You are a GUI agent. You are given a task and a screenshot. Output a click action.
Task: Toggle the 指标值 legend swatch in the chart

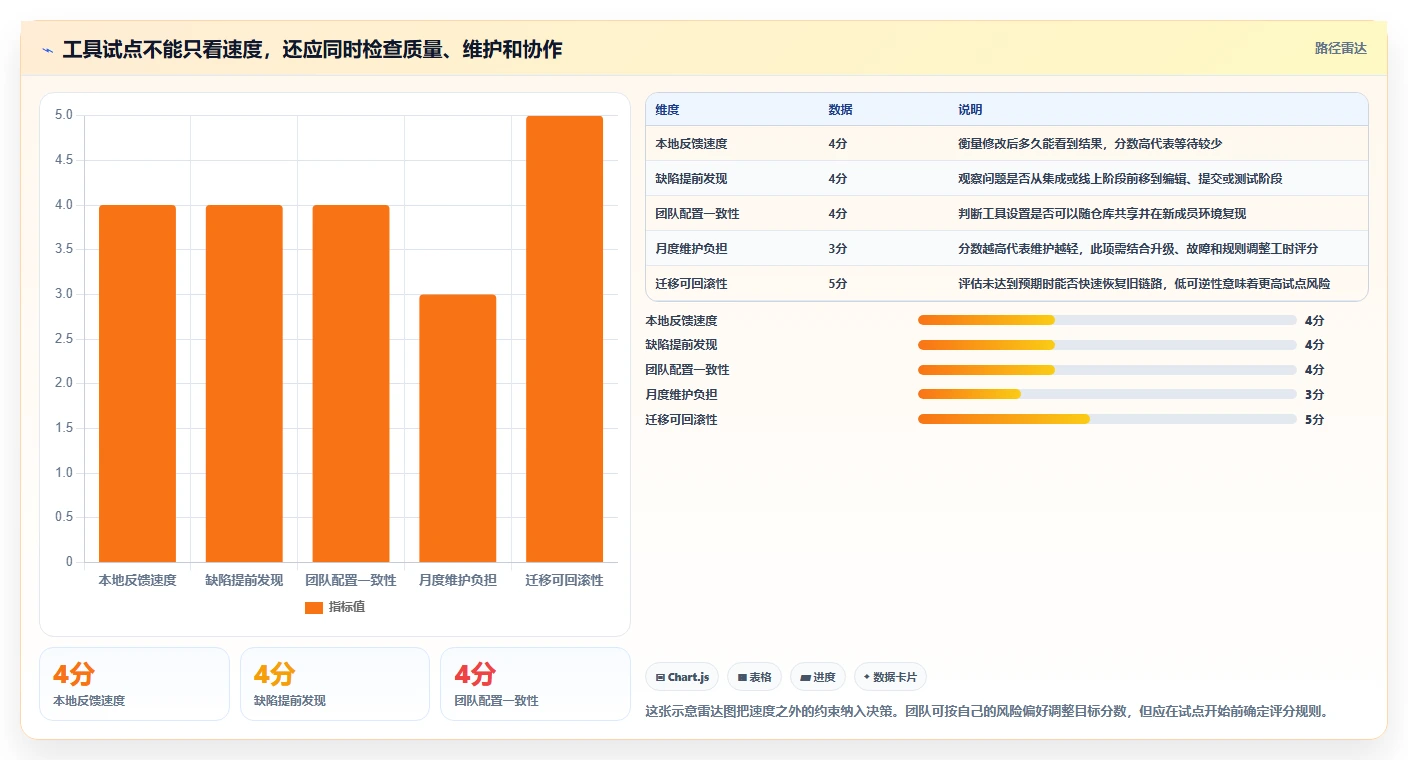pyautogui.click(x=314, y=607)
